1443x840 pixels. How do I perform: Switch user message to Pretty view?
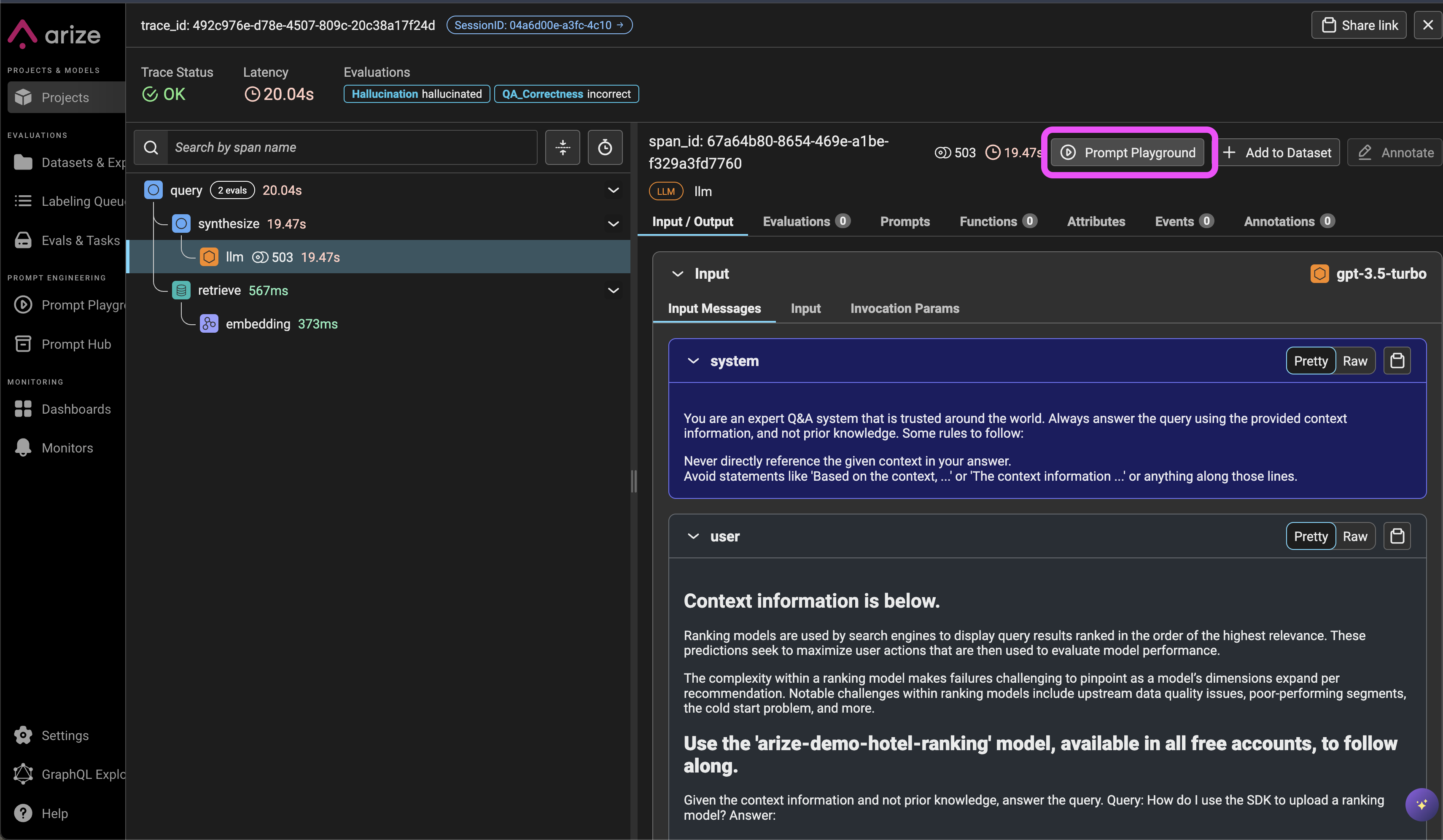(x=1310, y=536)
